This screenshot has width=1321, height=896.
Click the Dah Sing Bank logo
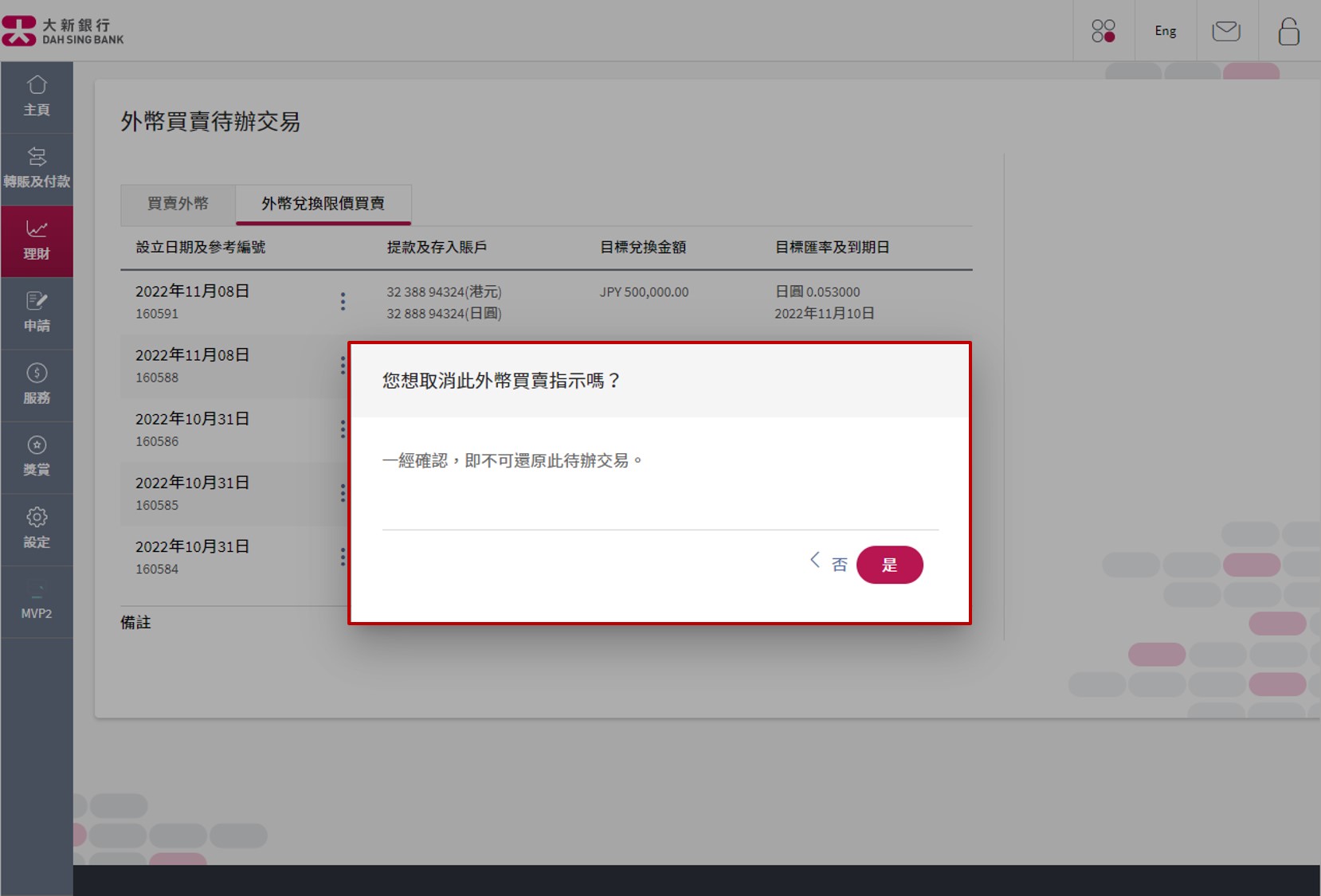tap(64, 30)
